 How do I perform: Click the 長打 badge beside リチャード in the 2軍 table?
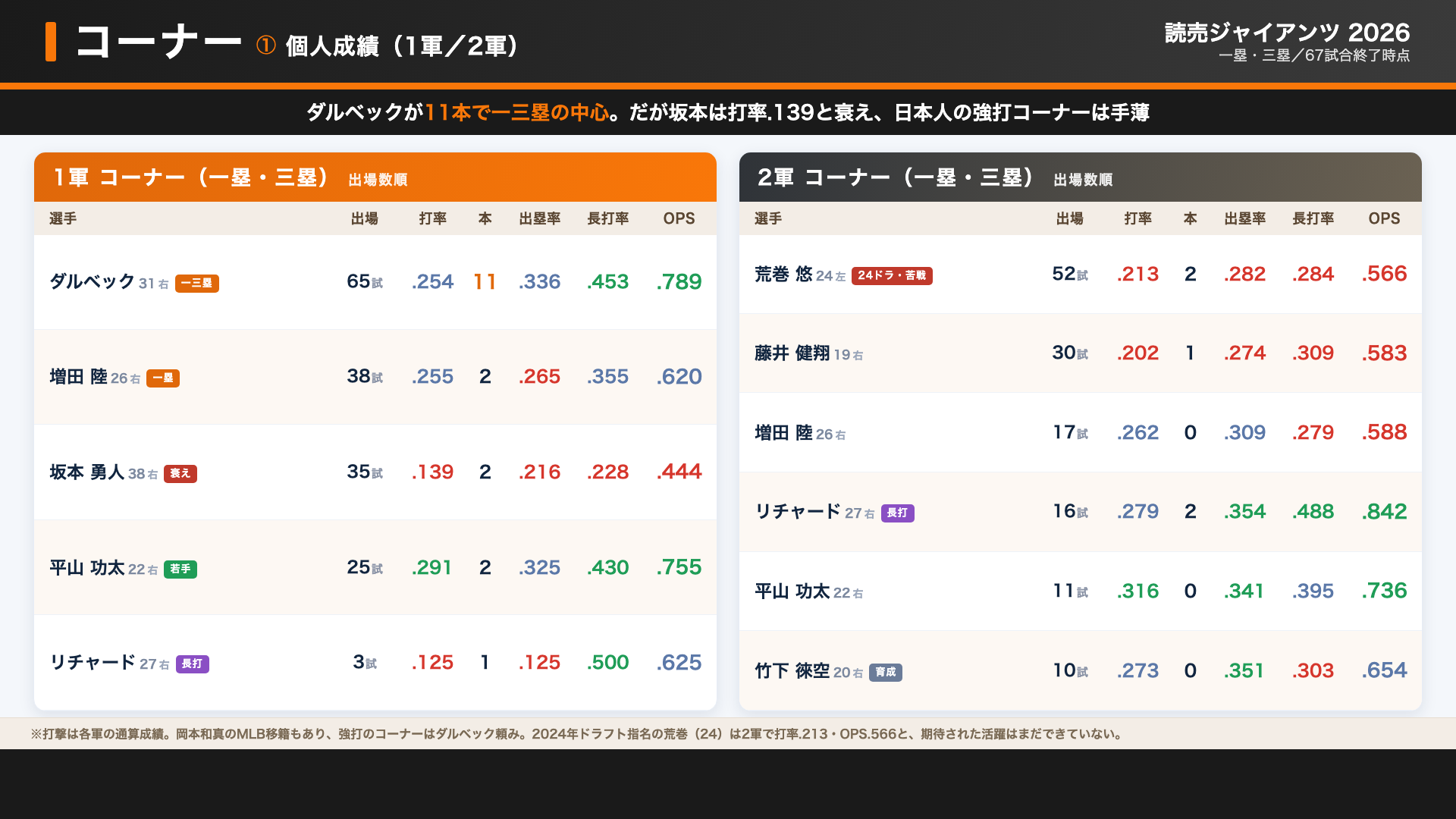(x=897, y=513)
